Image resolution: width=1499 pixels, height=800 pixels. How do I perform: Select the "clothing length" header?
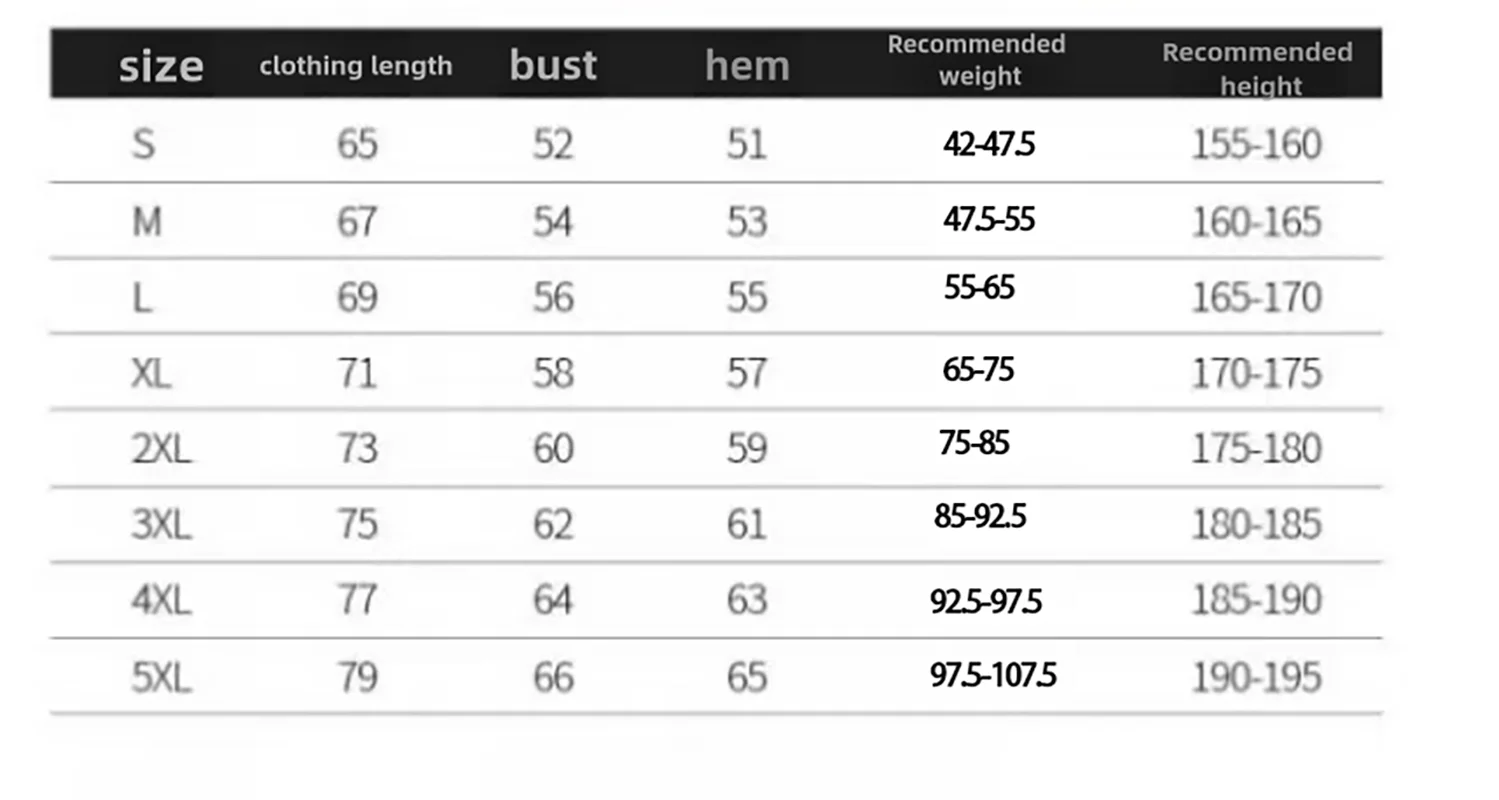point(356,66)
